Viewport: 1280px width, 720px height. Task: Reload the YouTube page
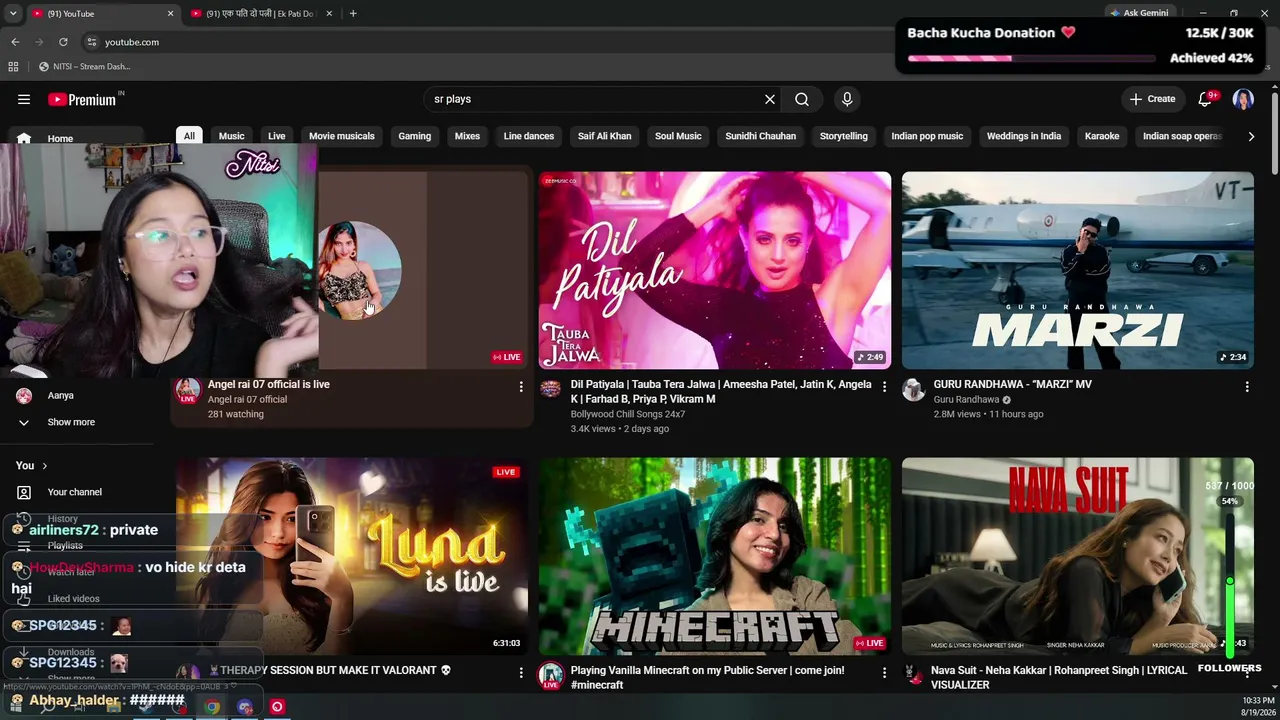point(63,42)
